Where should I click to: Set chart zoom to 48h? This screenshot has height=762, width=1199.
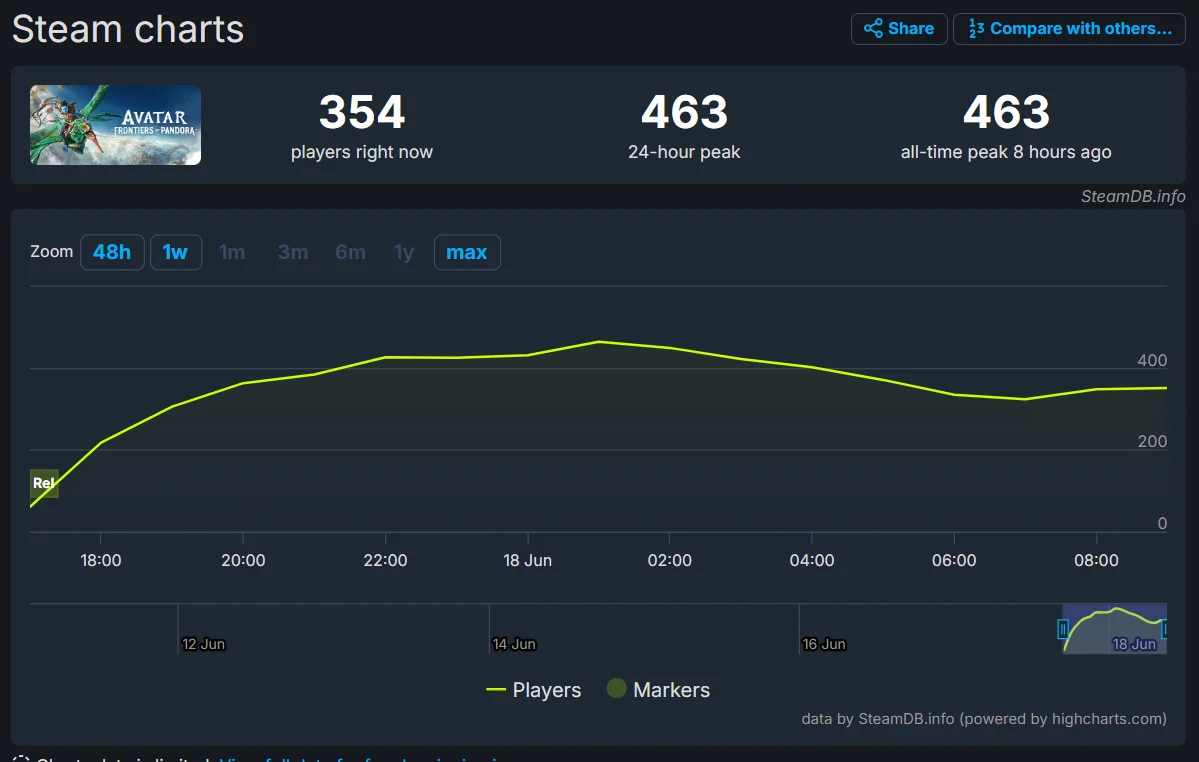112,252
